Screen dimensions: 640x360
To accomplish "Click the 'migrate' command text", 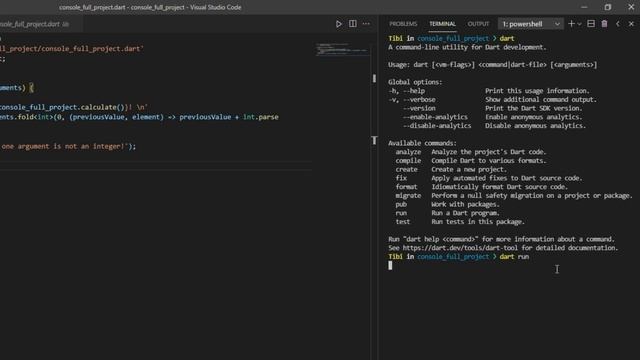I will (x=408, y=196).
